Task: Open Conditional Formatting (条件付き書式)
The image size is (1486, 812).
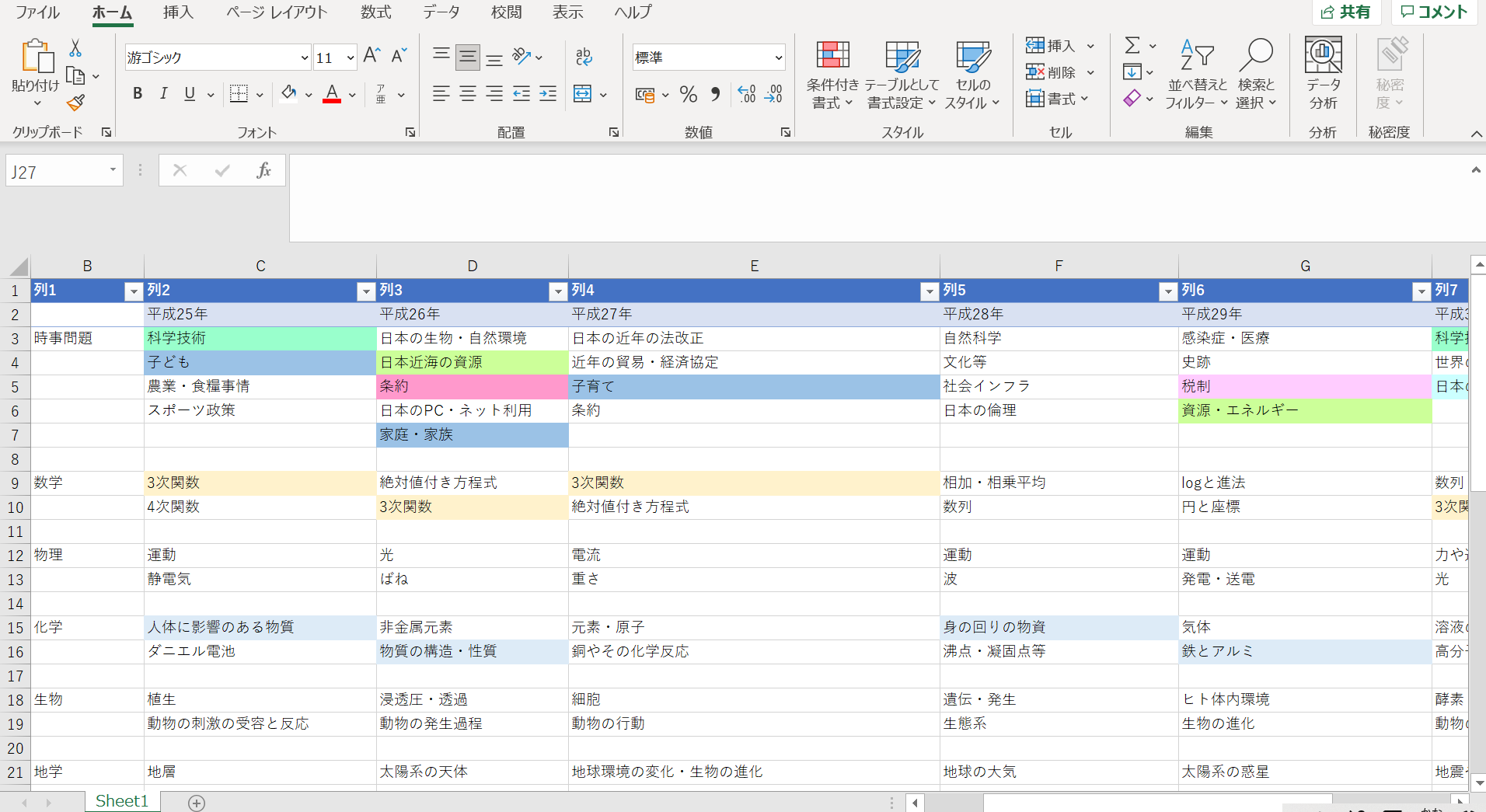Action: point(832,75)
